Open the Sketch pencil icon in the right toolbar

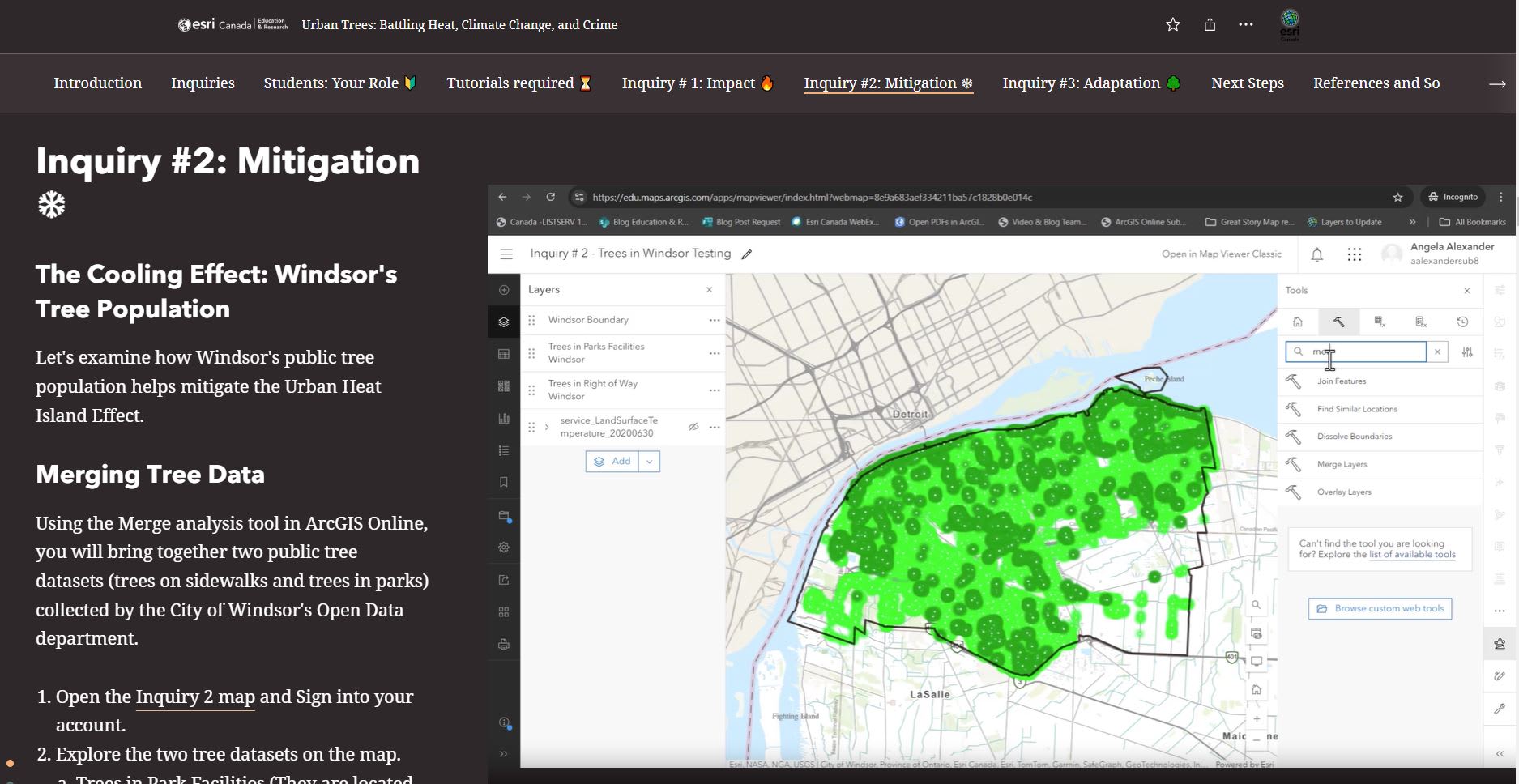[x=1500, y=676]
